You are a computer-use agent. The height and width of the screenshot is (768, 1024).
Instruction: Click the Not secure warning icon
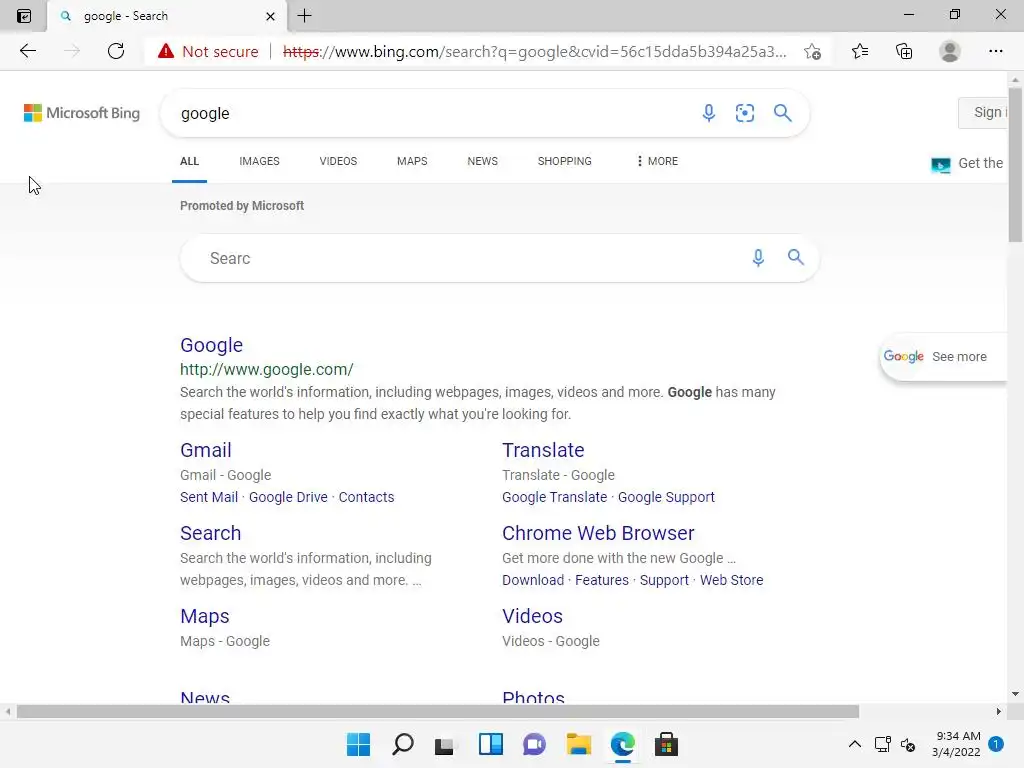[x=166, y=51]
